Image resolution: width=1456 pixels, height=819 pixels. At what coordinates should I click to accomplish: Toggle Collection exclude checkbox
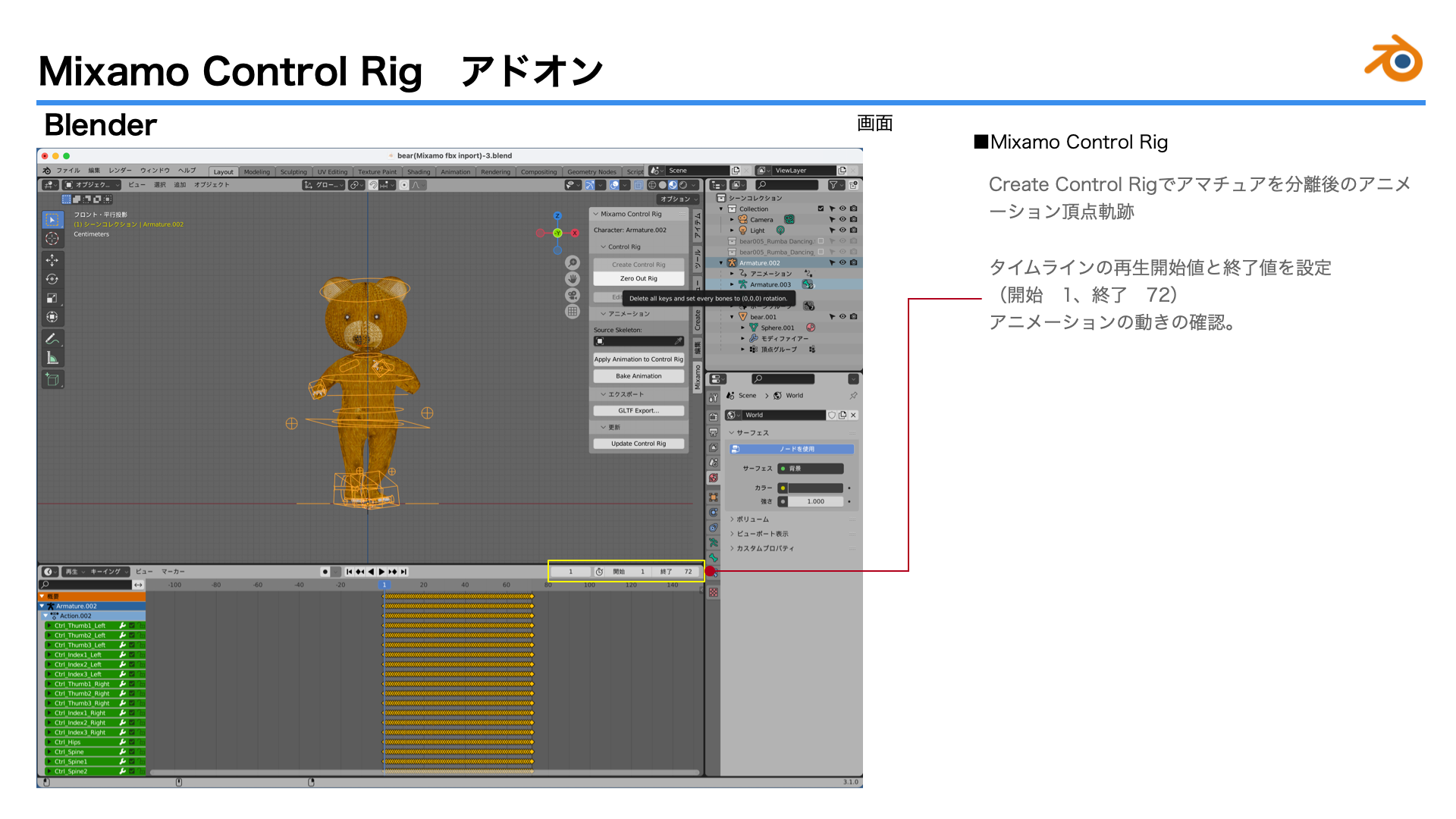point(821,209)
